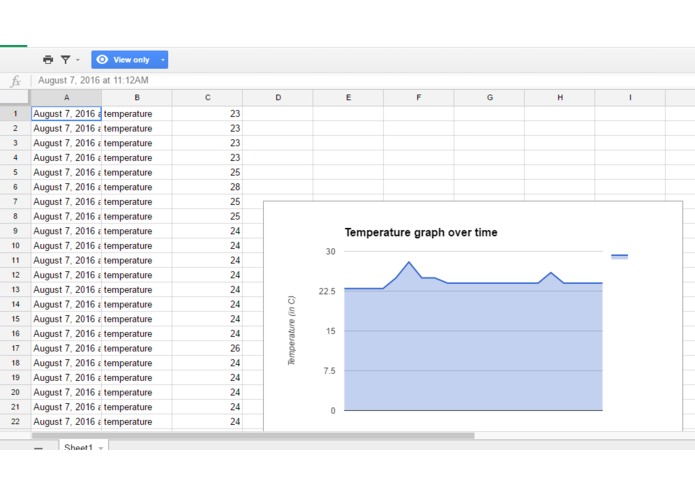The image size is (695, 494).
Task: Click the date cell in row 9
Action: 66,231
